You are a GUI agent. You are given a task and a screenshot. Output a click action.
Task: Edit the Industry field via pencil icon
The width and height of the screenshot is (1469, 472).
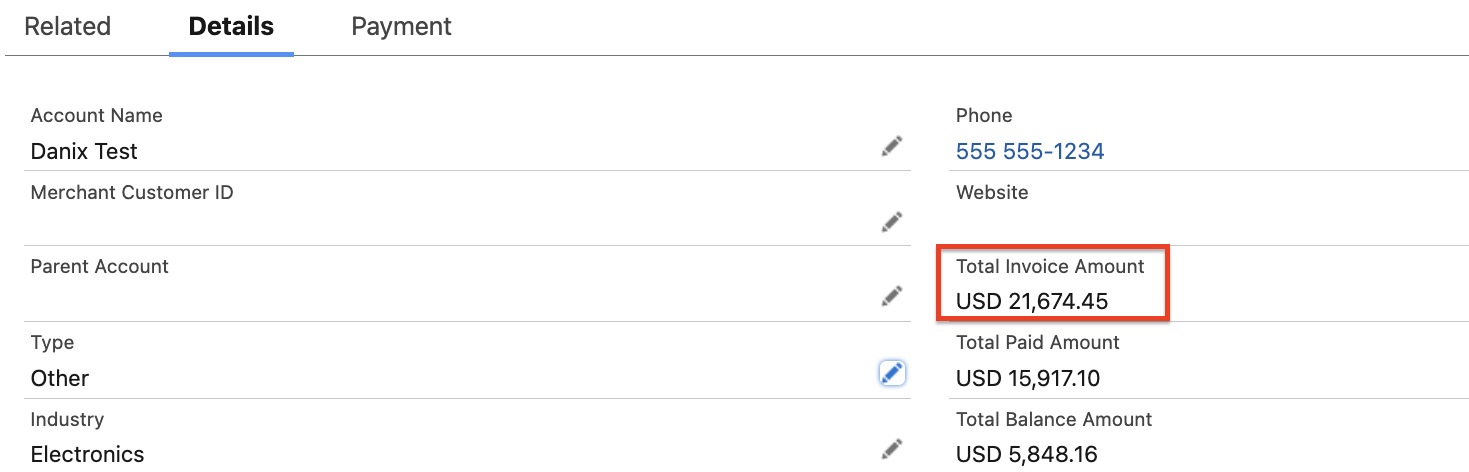891,449
